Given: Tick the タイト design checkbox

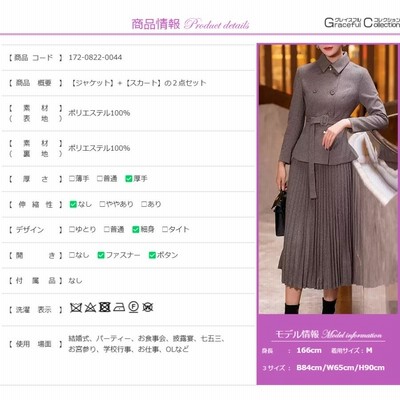Looking at the screenshot, I should pyautogui.click(x=165, y=229).
